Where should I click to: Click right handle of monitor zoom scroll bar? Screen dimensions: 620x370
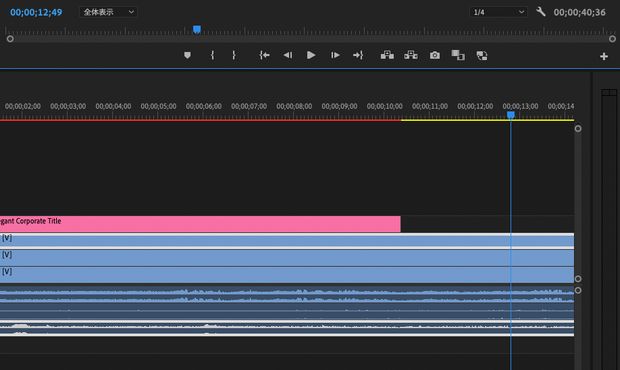(612, 39)
